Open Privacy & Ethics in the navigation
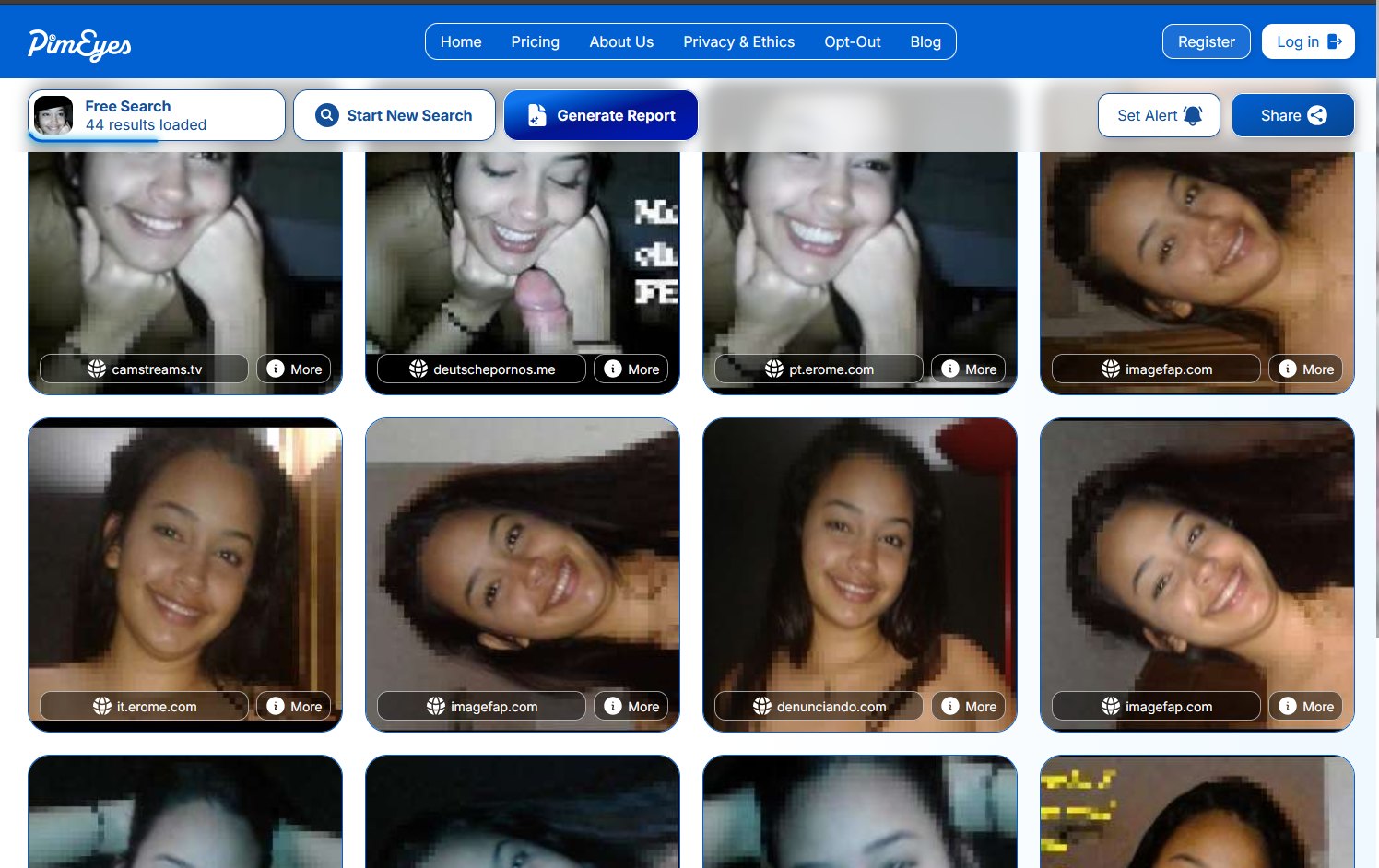This screenshot has height=868, width=1379. click(x=738, y=42)
